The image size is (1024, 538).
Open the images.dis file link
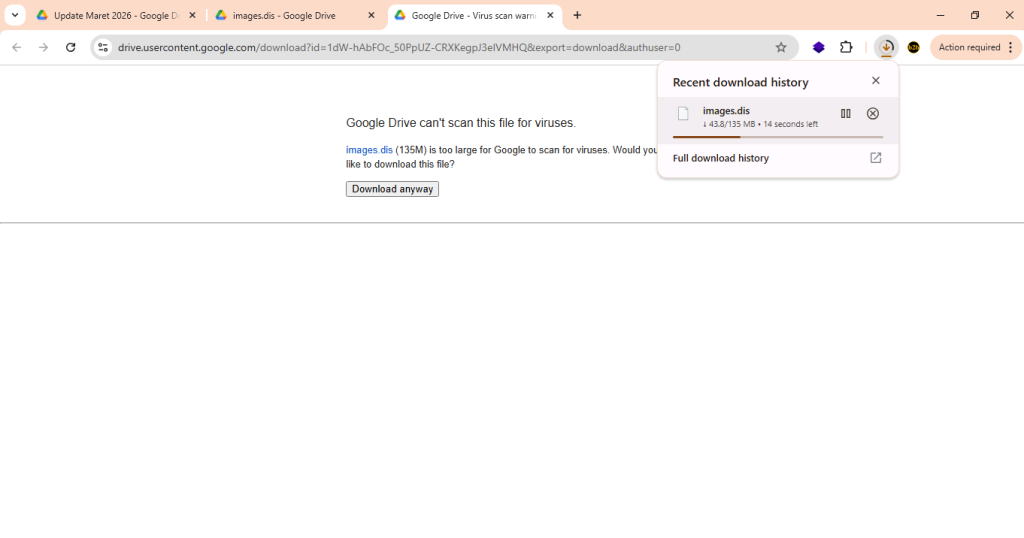coord(369,150)
